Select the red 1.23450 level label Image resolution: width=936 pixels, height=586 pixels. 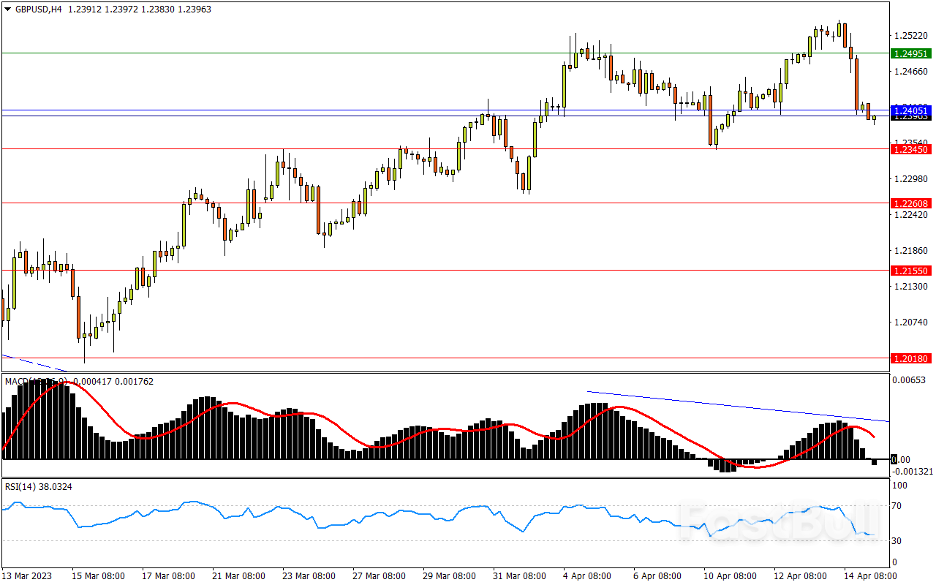click(x=911, y=149)
